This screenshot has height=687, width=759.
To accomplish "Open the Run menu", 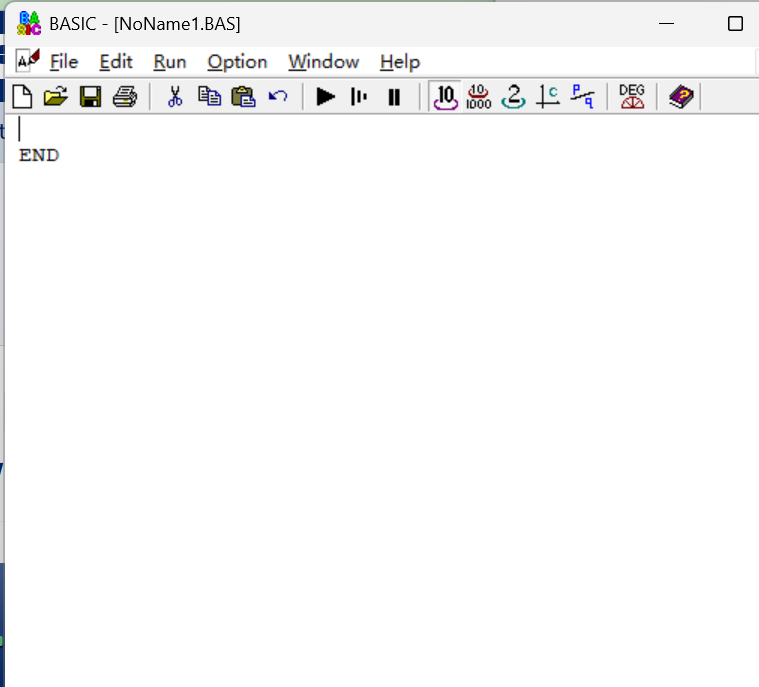I will pos(170,62).
